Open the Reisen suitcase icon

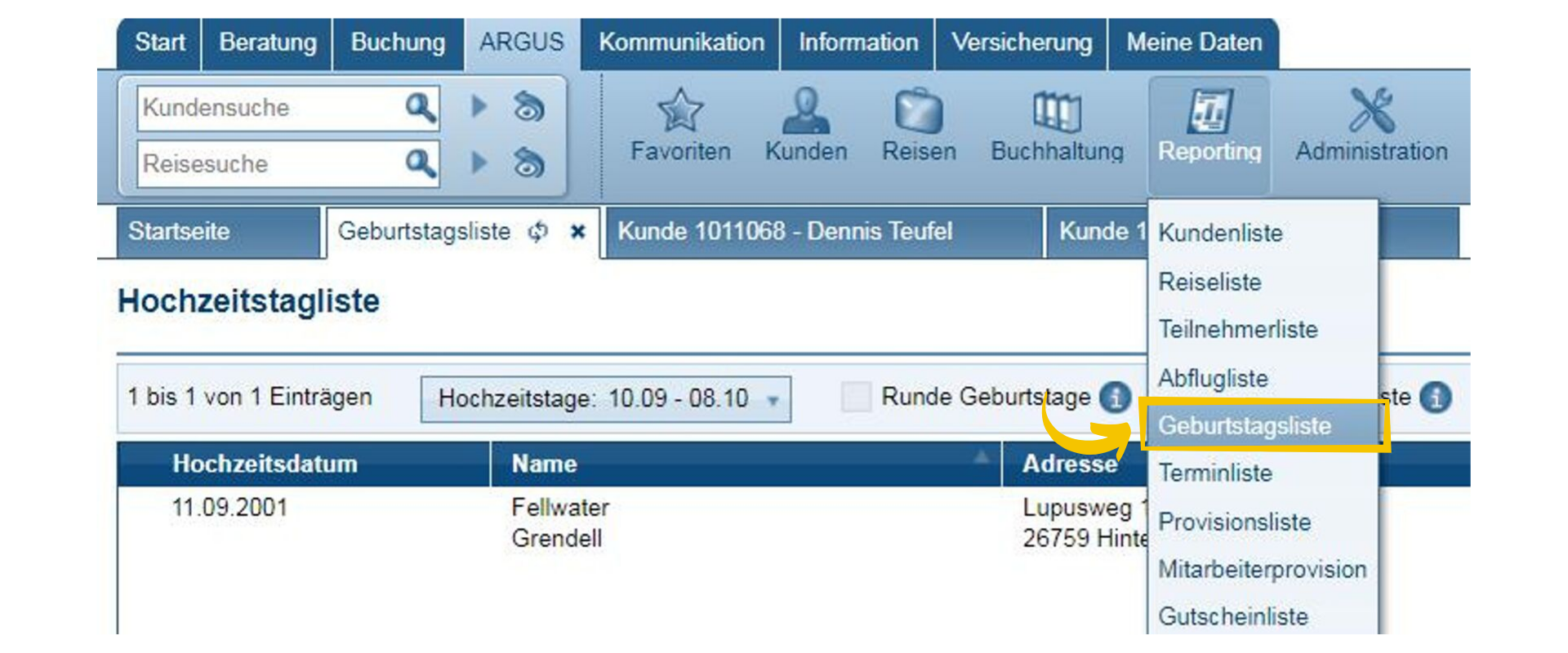tap(918, 111)
